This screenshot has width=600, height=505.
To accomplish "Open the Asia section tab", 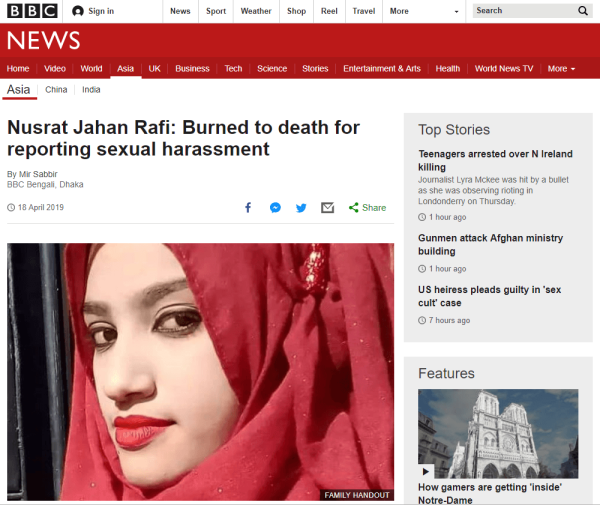I will (125, 69).
